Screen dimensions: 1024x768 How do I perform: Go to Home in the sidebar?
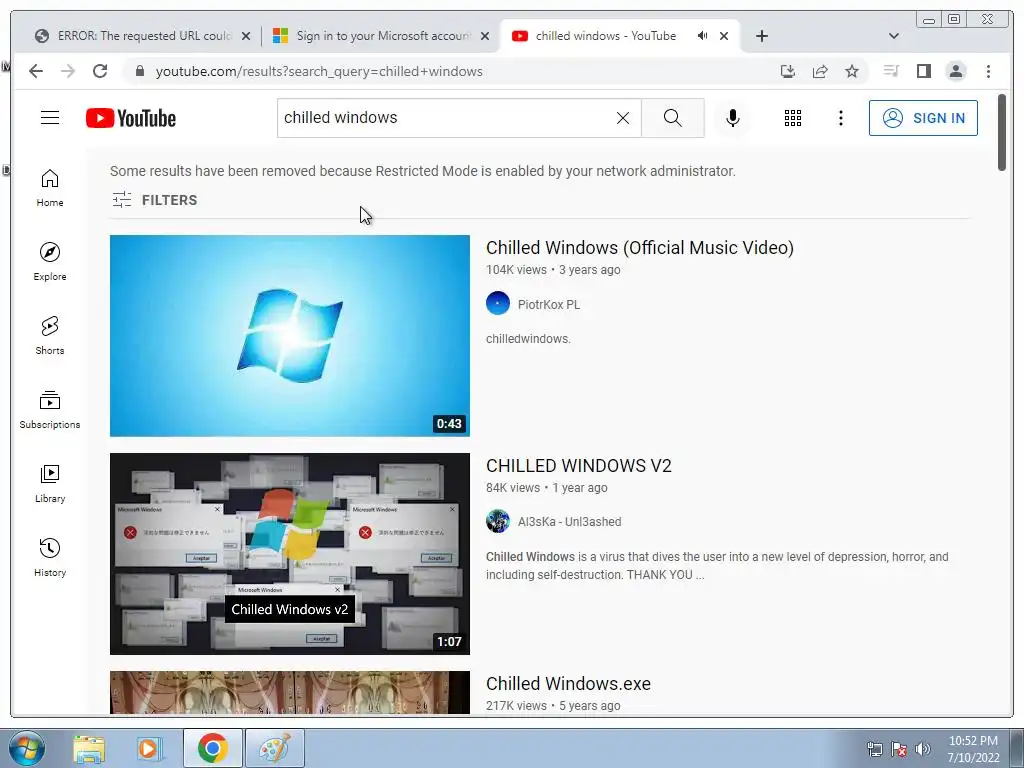[50, 188]
